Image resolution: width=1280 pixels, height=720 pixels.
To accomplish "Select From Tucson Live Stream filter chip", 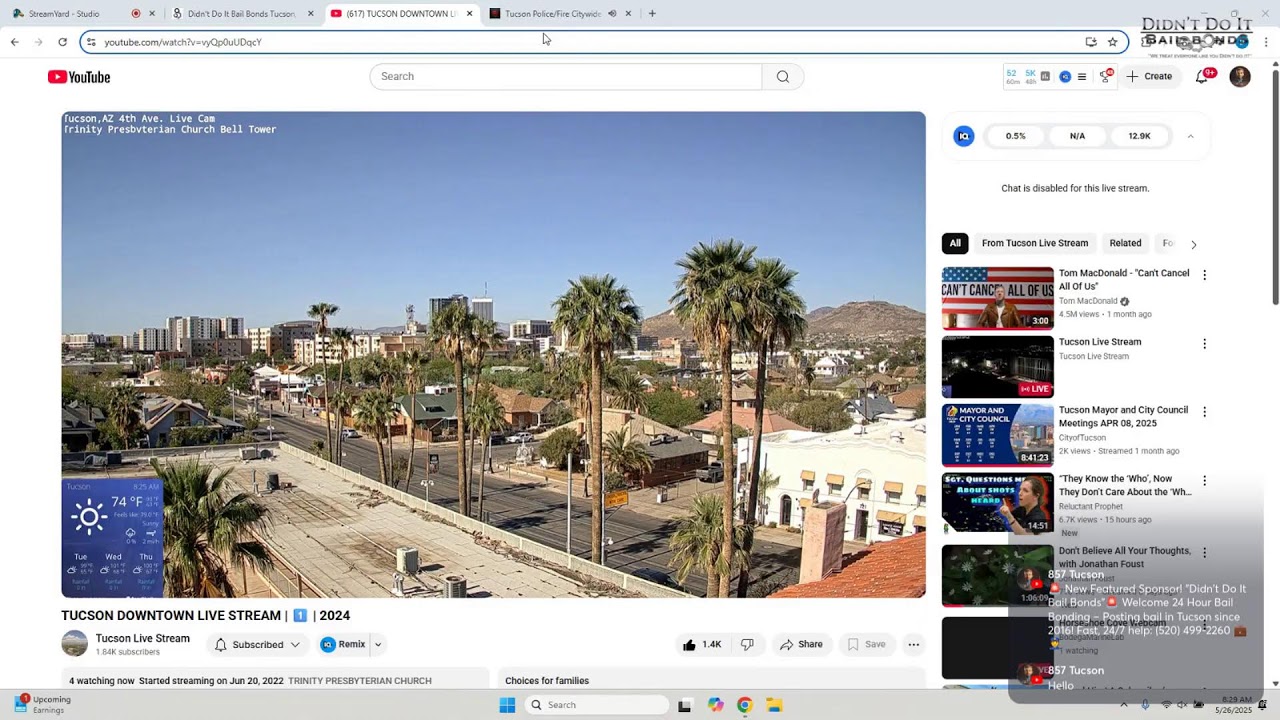I will pyautogui.click(x=1035, y=243).
